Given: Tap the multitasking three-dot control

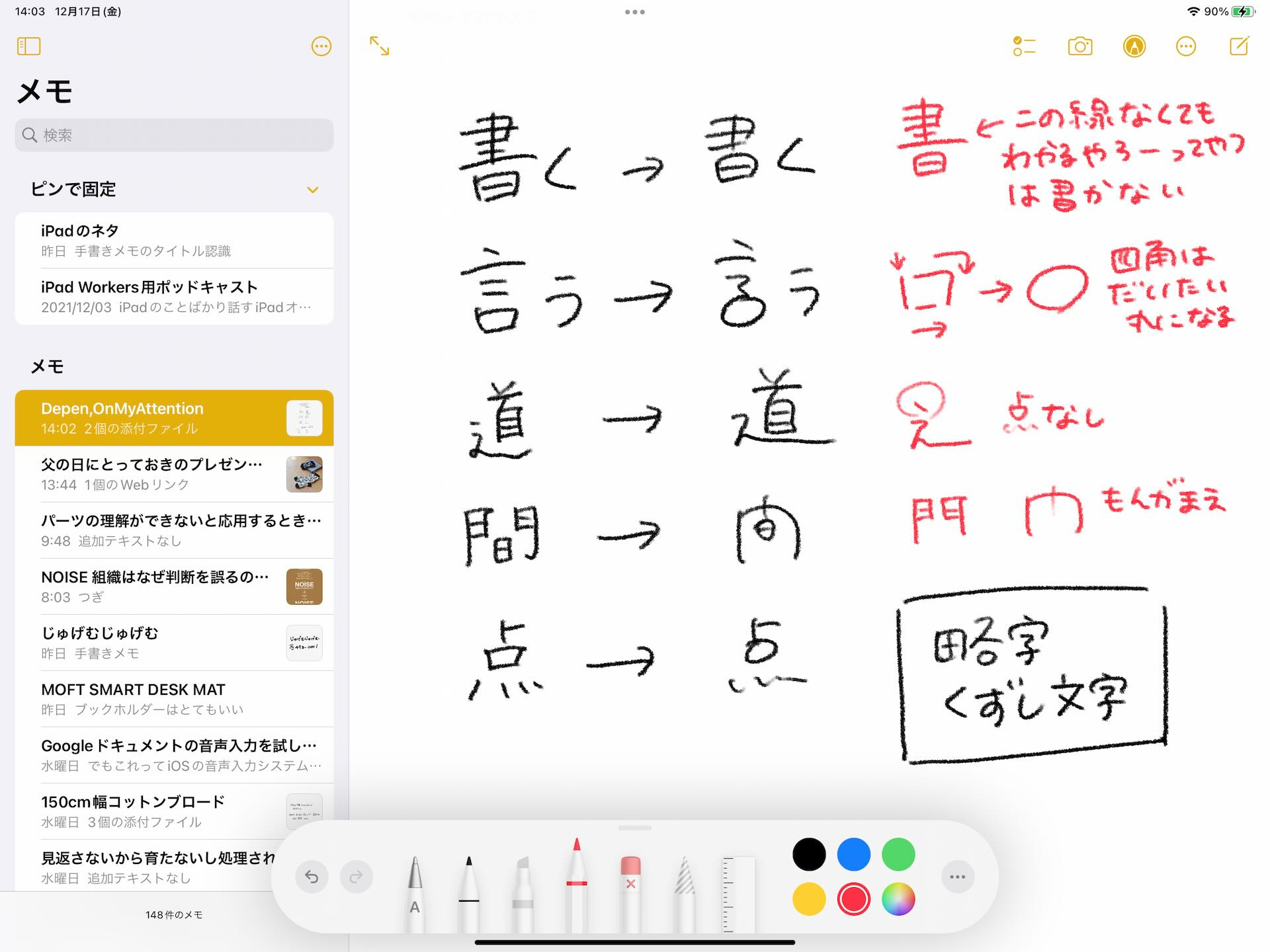Looking at the screenshot, I should tap(635, 12).
